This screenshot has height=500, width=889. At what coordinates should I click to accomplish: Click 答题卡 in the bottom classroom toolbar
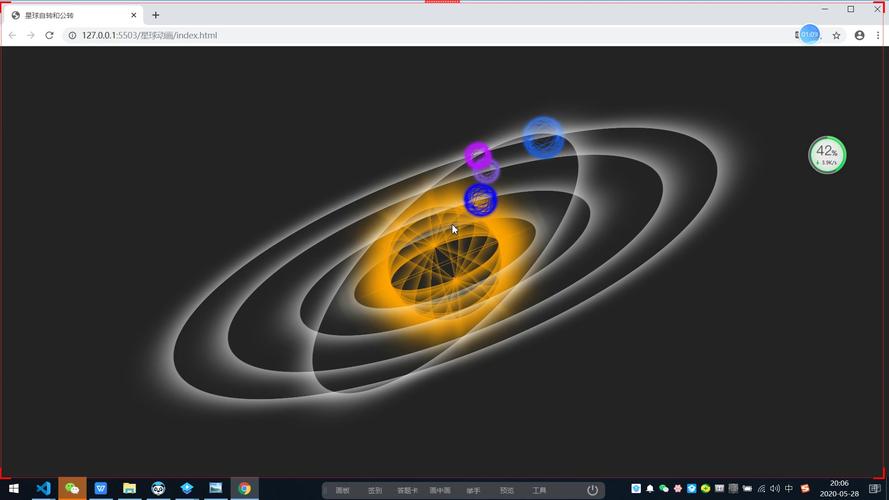point(407,491)
